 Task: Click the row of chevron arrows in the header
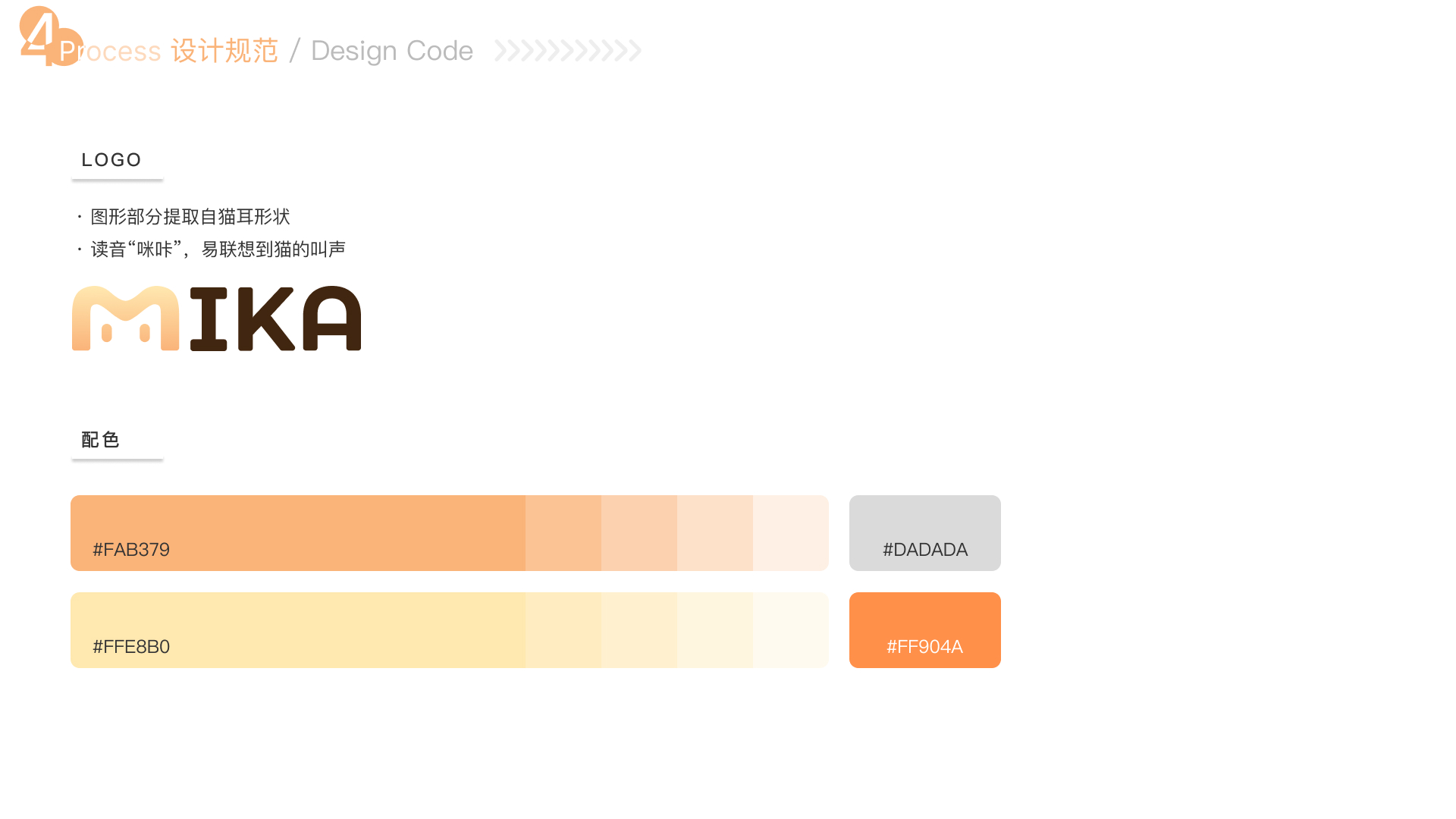coord(568,51)
